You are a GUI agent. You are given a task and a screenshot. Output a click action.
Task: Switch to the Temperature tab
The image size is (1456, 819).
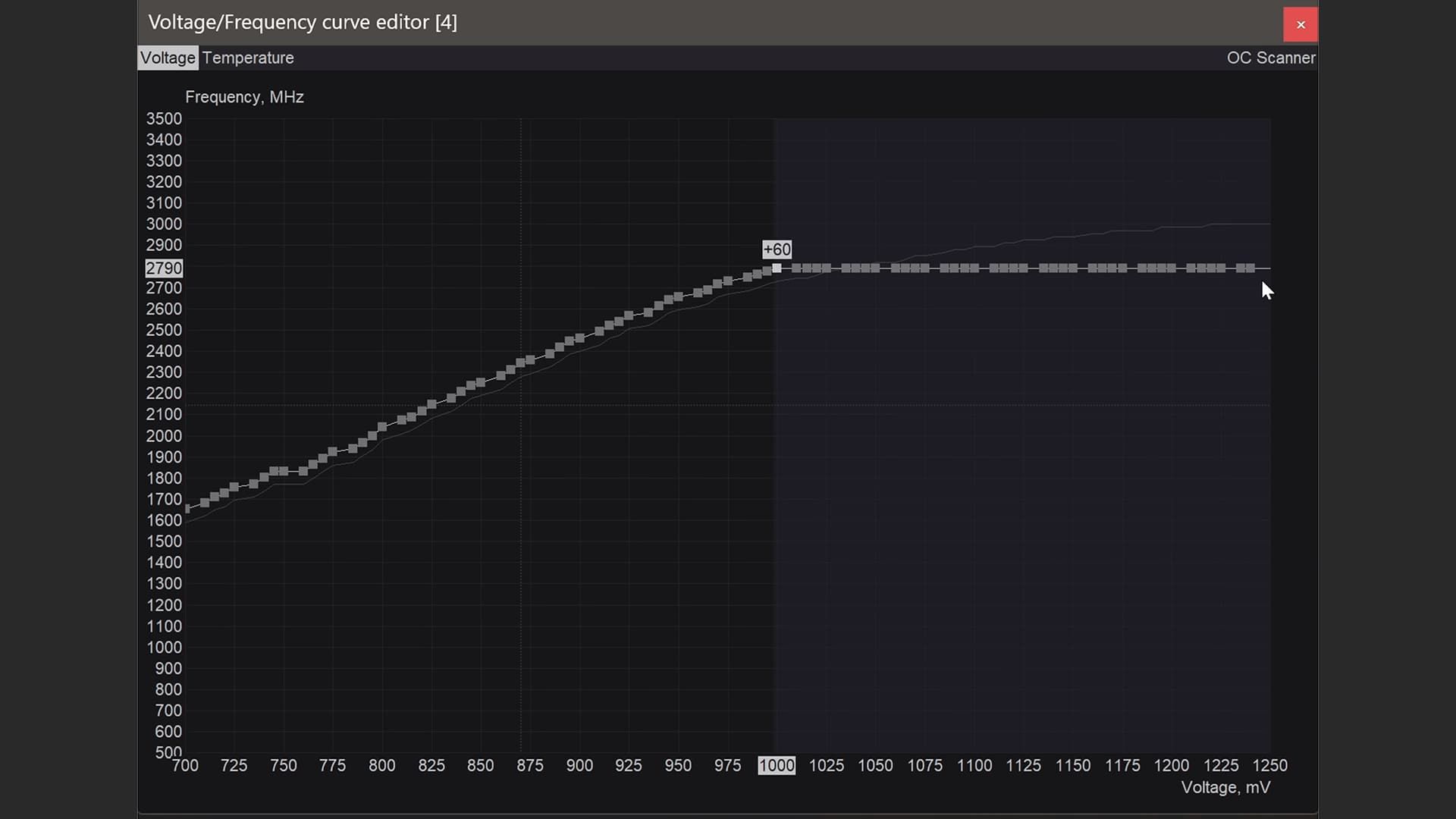(248, 58)
